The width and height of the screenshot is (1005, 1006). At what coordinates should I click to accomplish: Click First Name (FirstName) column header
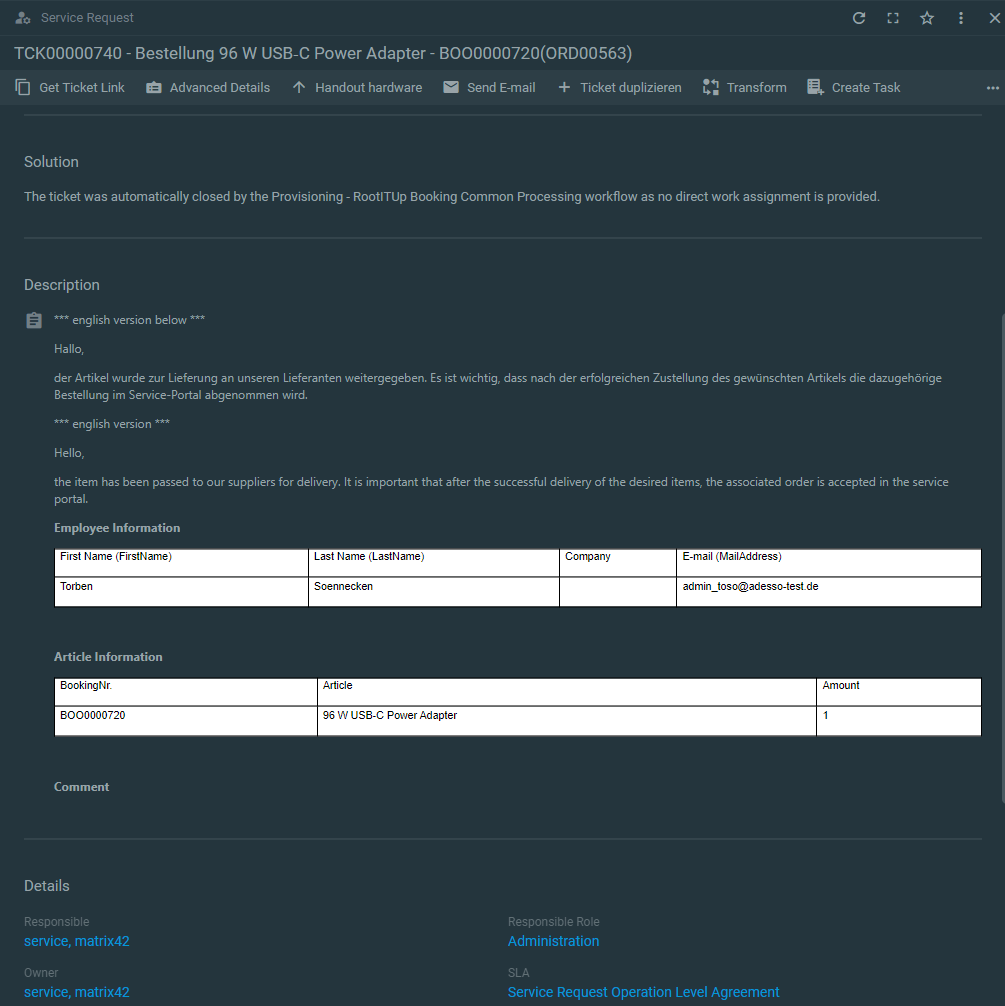point(181,563)
